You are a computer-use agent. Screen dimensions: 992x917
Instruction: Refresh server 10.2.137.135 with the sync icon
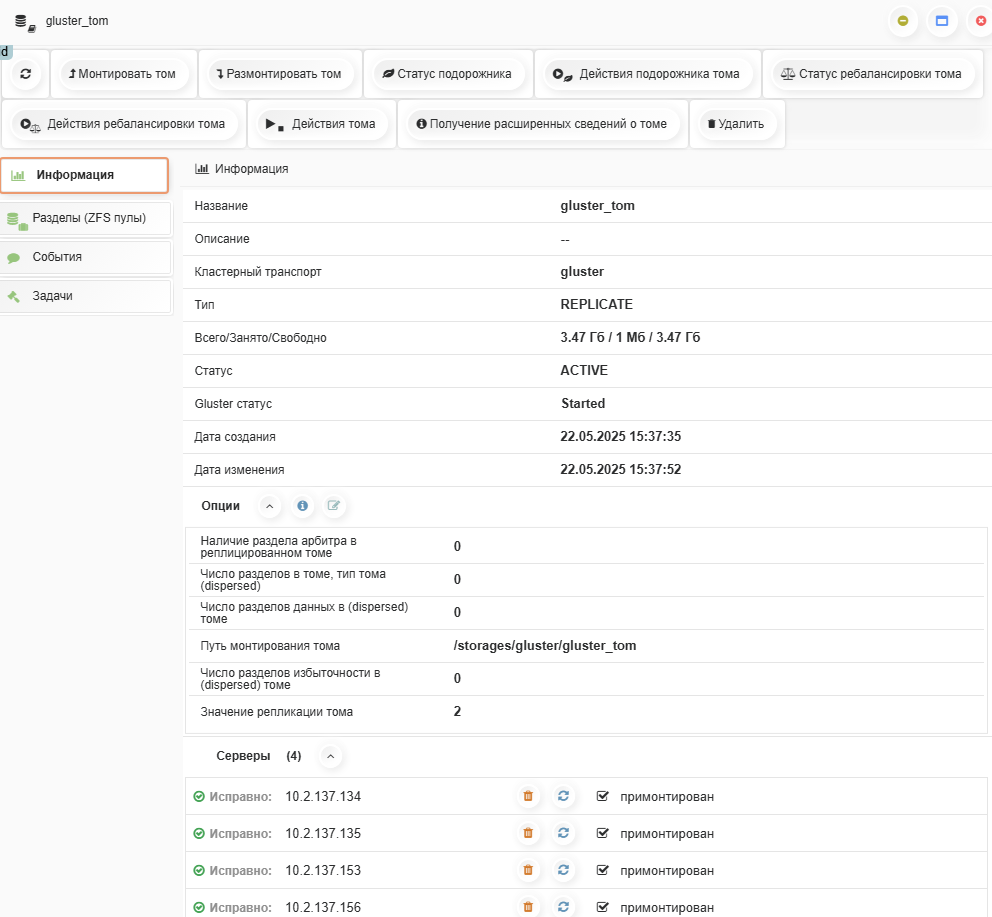[x=563, y=833]
